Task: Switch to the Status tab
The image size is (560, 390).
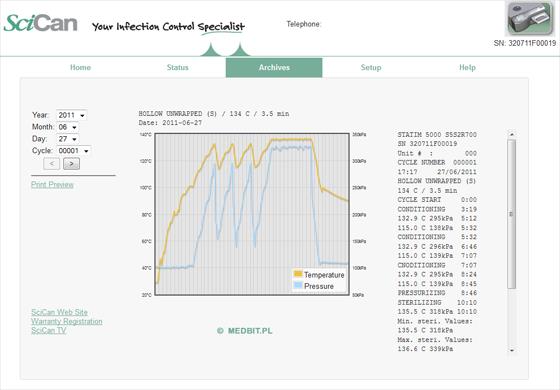Action: point(178,68)
